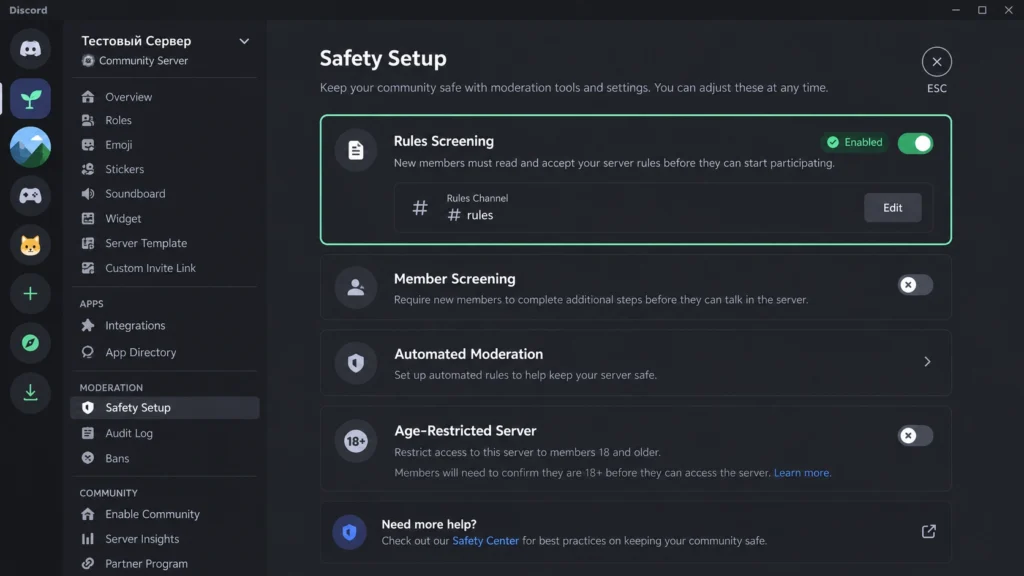Image resolution: width=1024 pixels, height=576 pixels.
Task: Open the game controller server icon
Action: [30, 196]
